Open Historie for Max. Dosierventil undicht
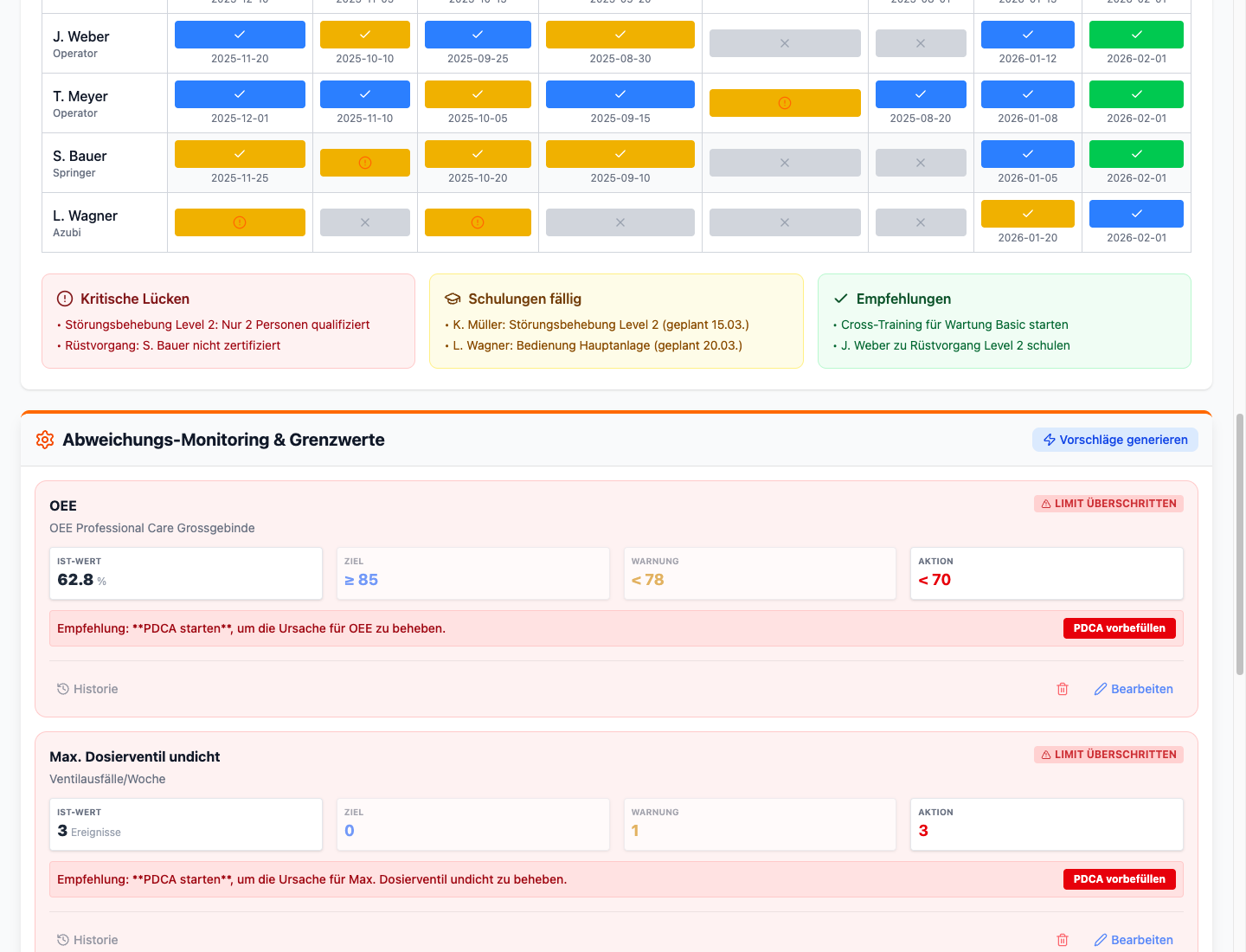1246x952 pixels. [87, 940]
